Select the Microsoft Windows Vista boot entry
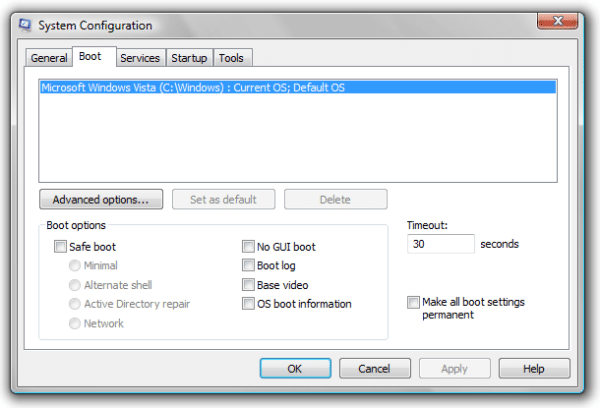Image resolution: width=600 pixels, height=408 pixels. 298,87
